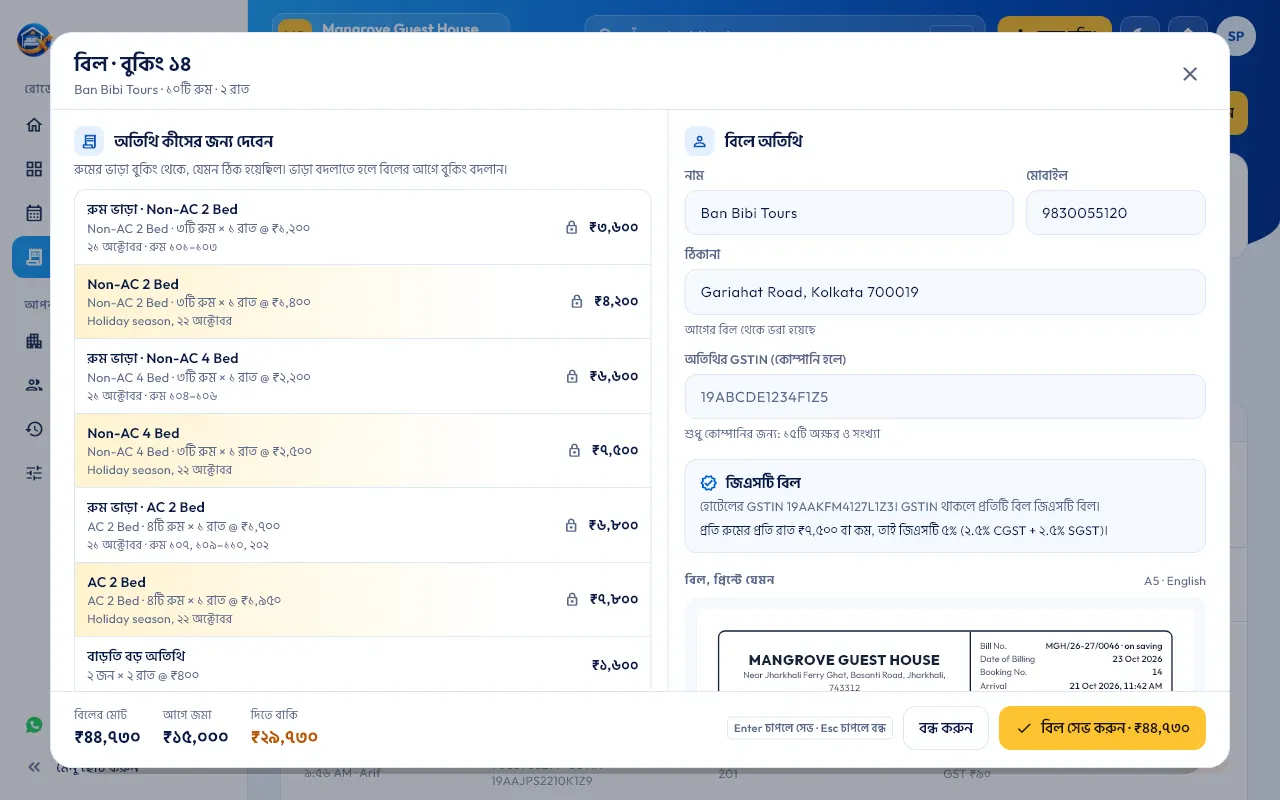
Task: Focus the নাম field containing Ban Bibi Tours
Action: coord(849,213)
